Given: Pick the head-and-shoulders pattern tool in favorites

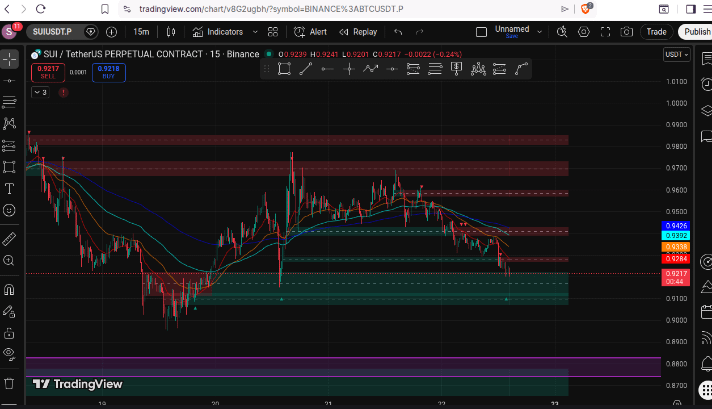Looking at the screenshot, I should point(478,69).
